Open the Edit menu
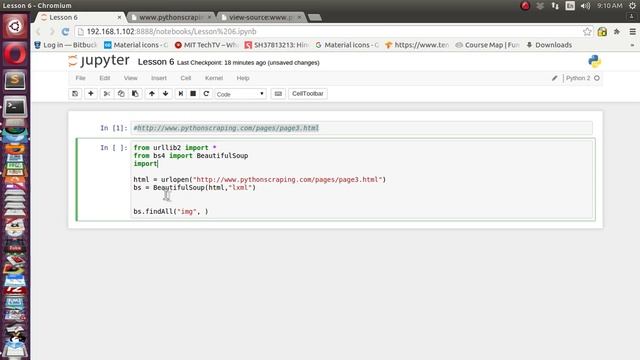Image resolution: width=640 pixels, height=360 pixels. 104,78
